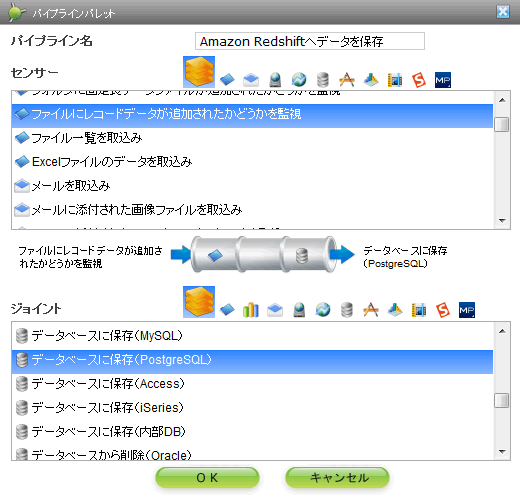Click sensor list scrollbar down arrow
The image size is (520, 497).
pos(502,221)
